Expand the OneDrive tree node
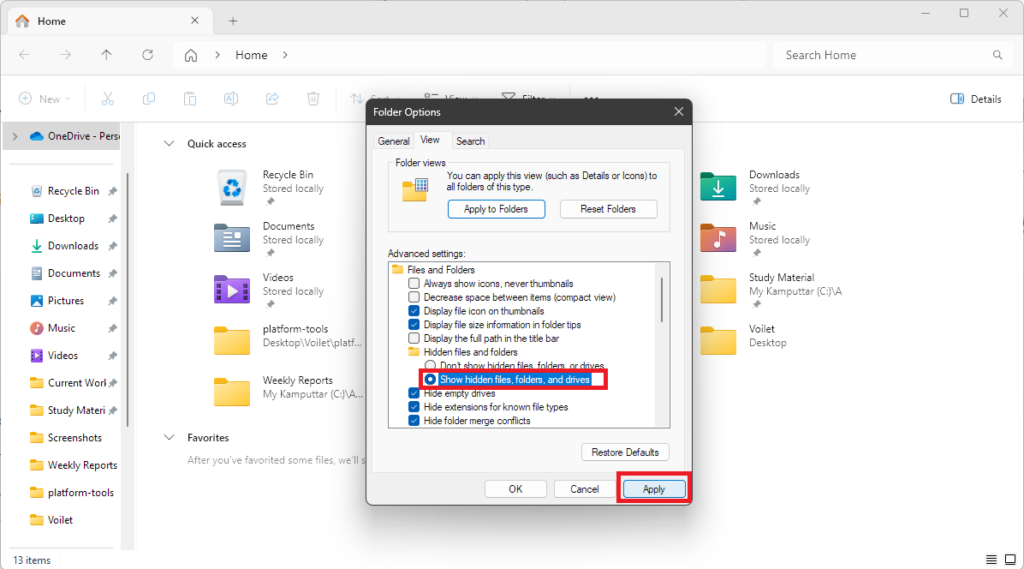Viewport: 1024px width, 569px height. pos(14,136)
